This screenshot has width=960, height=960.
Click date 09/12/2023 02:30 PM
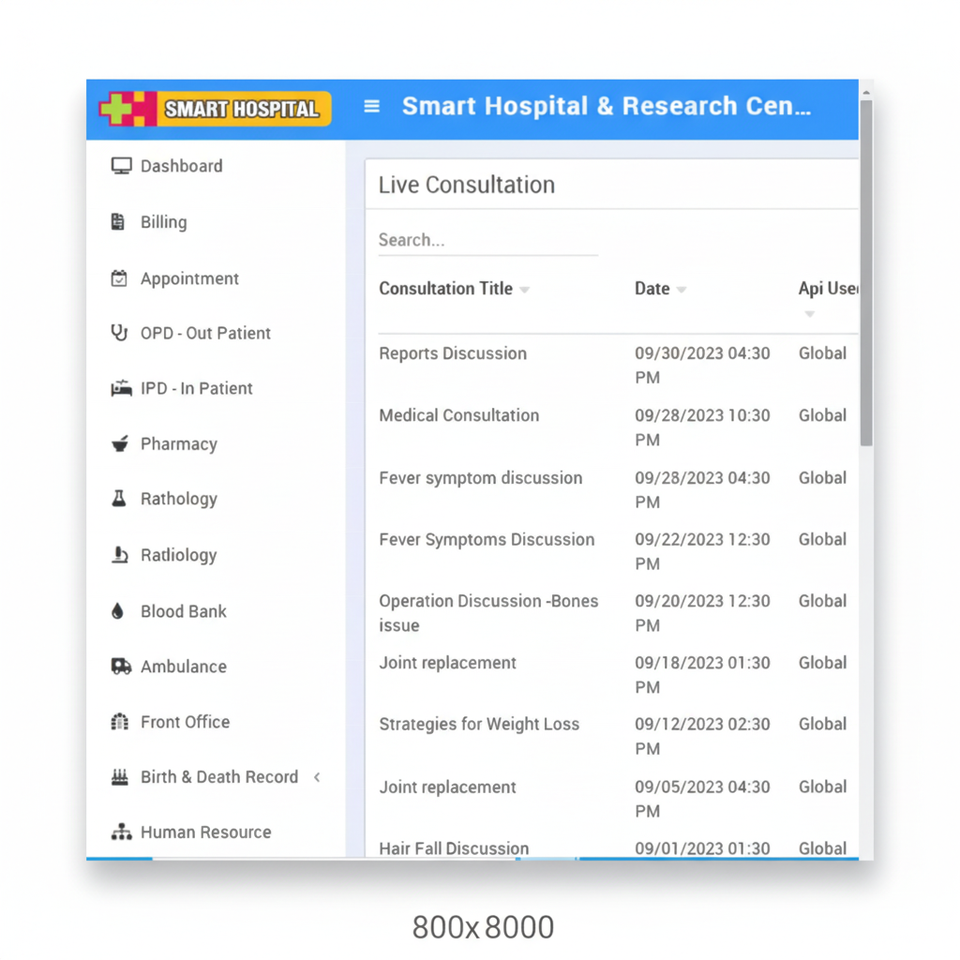[702, 736]
